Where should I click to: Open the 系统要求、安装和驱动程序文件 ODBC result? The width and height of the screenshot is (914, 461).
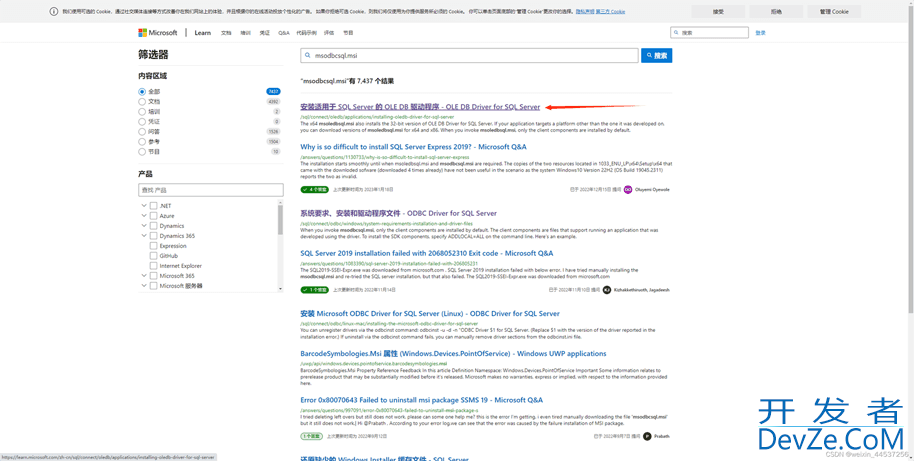pos(398,213)
